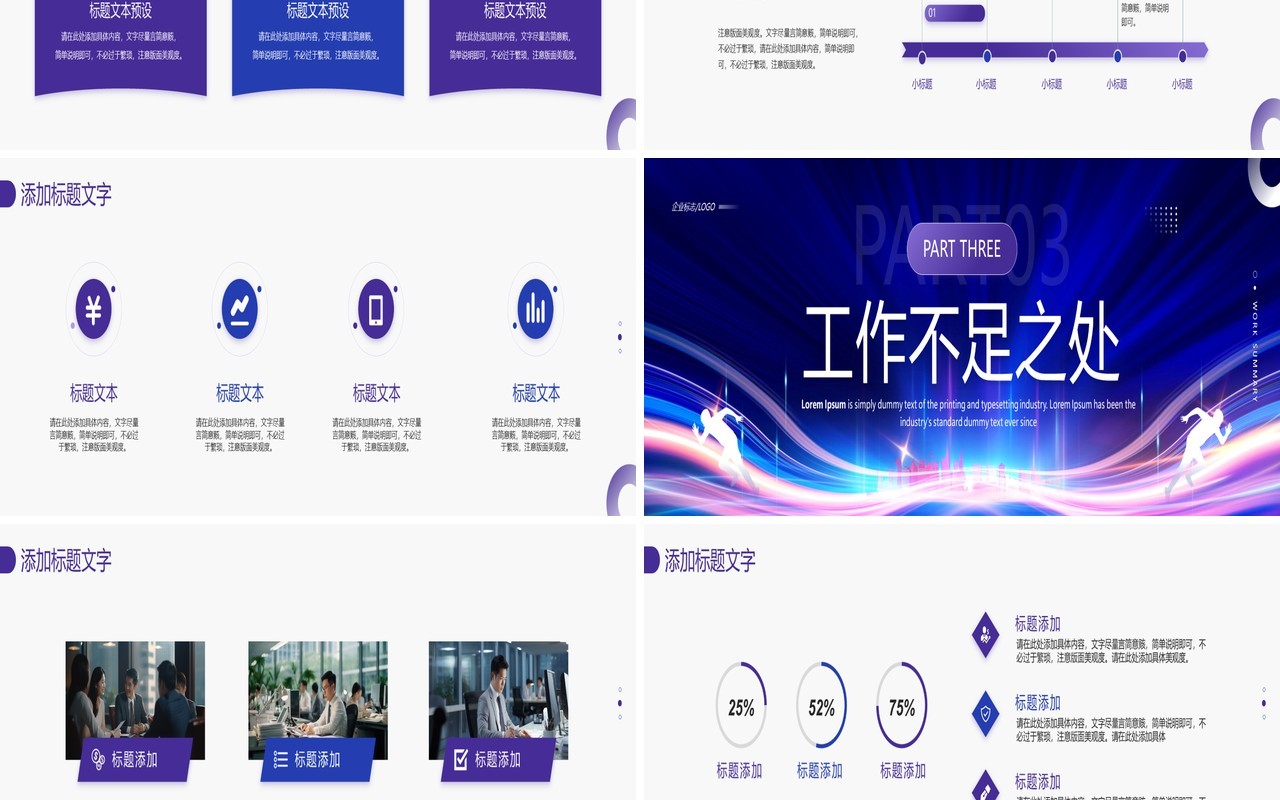Open the photo of man at computer

[498, 700]
